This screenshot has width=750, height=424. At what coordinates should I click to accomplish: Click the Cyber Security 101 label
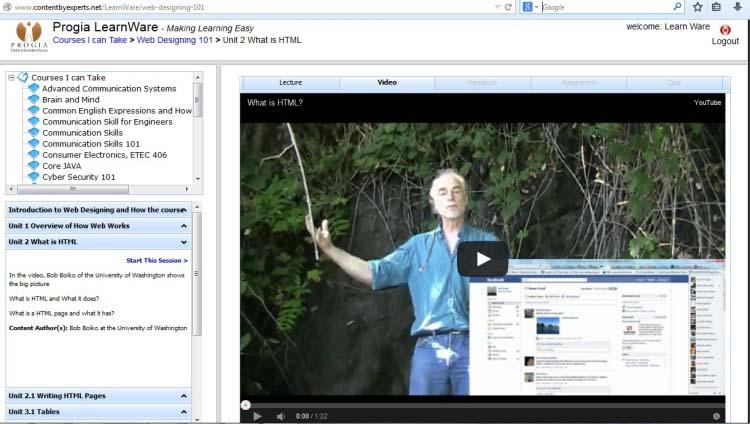tap(78, 177)
